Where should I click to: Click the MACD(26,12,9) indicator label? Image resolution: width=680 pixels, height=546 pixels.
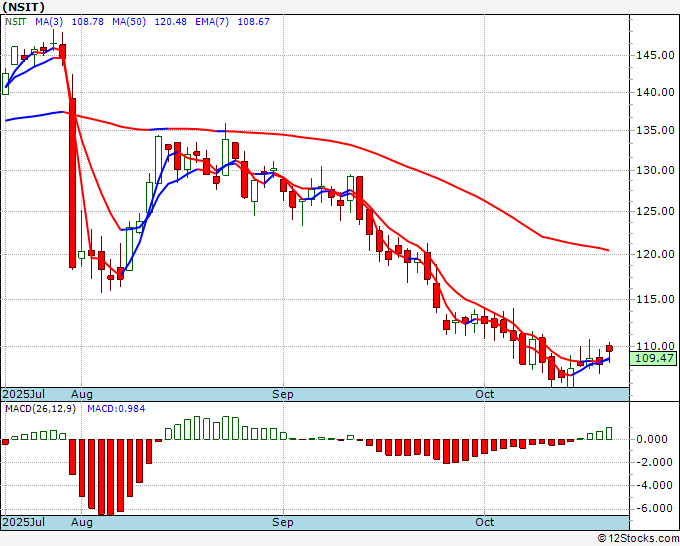coord(40,409)
